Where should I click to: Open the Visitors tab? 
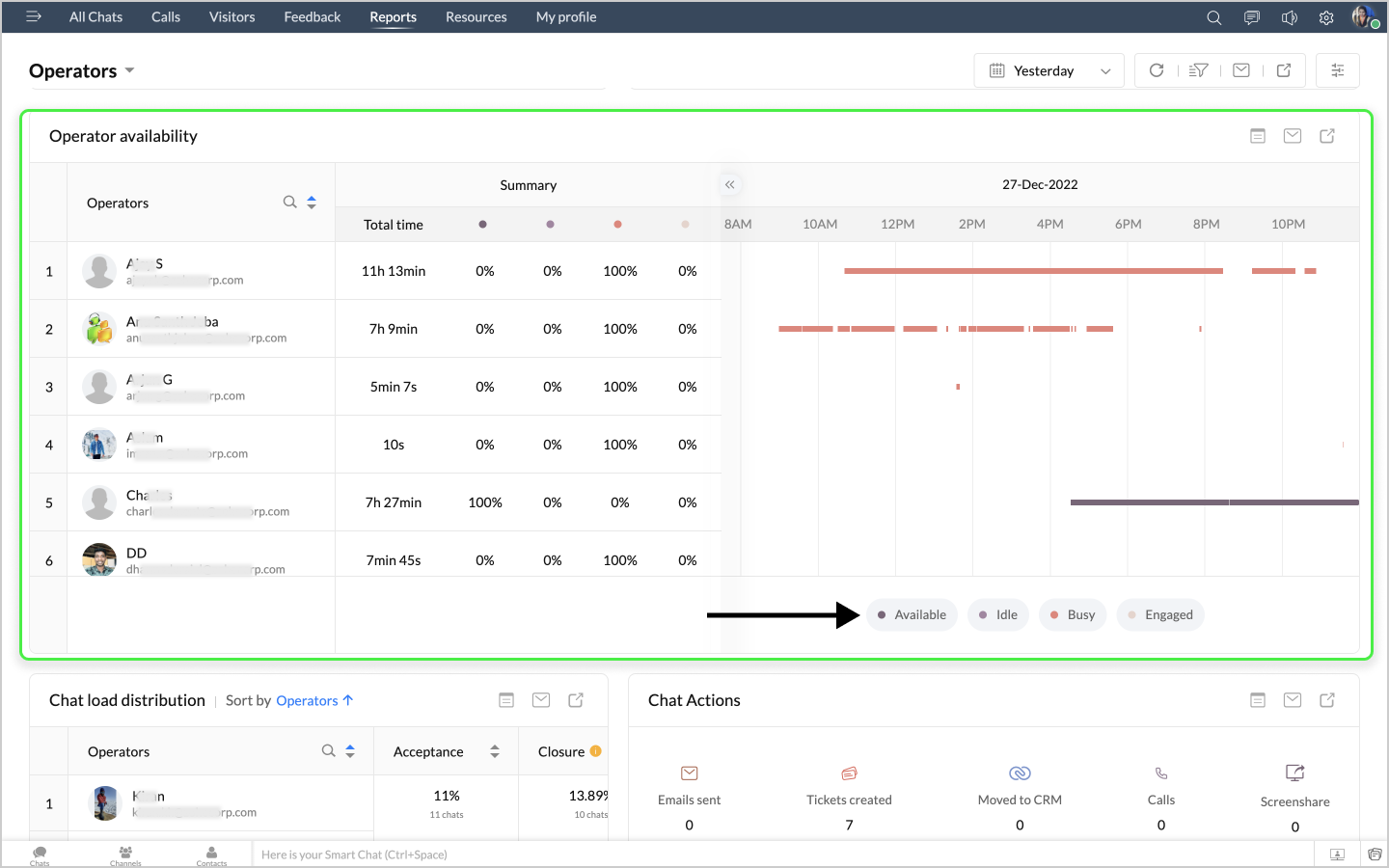tap(231, 17)
